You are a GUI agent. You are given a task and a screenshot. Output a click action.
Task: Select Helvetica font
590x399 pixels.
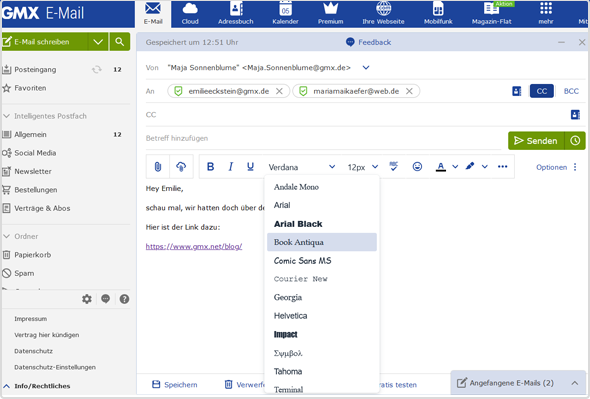322,316
